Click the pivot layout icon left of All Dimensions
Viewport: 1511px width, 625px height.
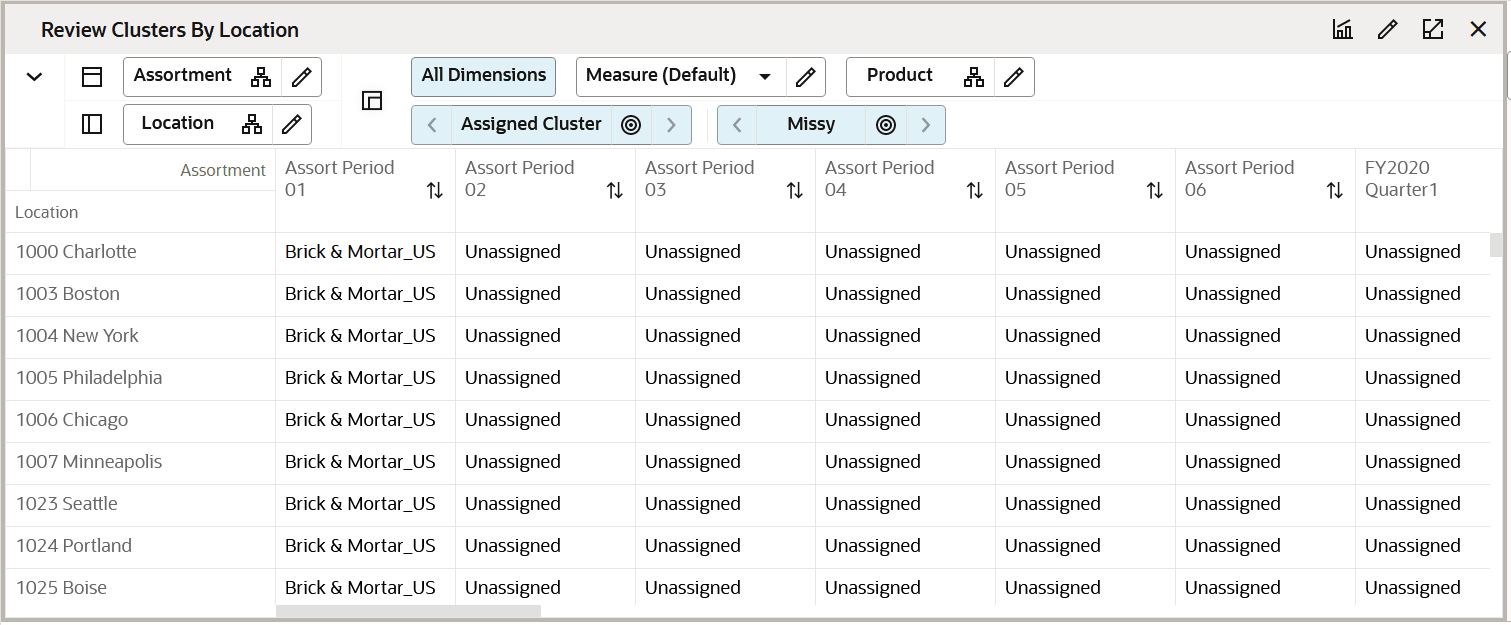tap(371, 100)
